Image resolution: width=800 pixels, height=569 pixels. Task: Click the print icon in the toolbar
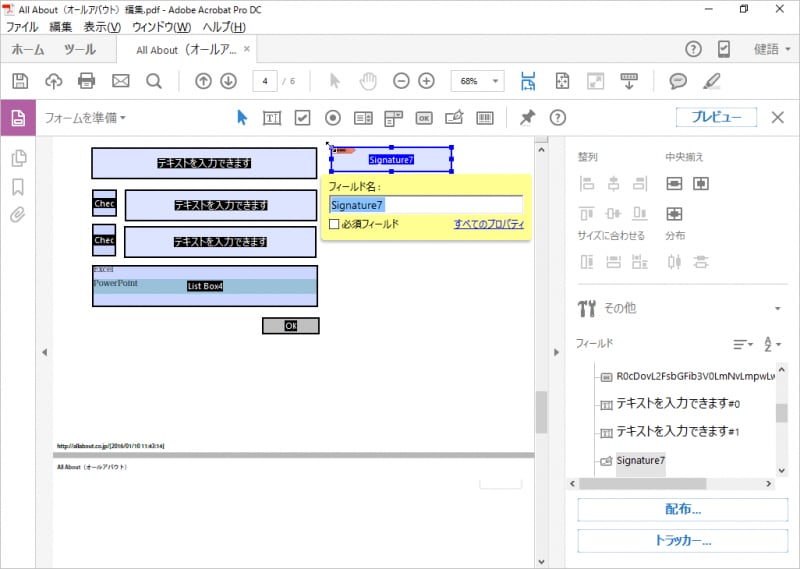(x=87, y=81)
